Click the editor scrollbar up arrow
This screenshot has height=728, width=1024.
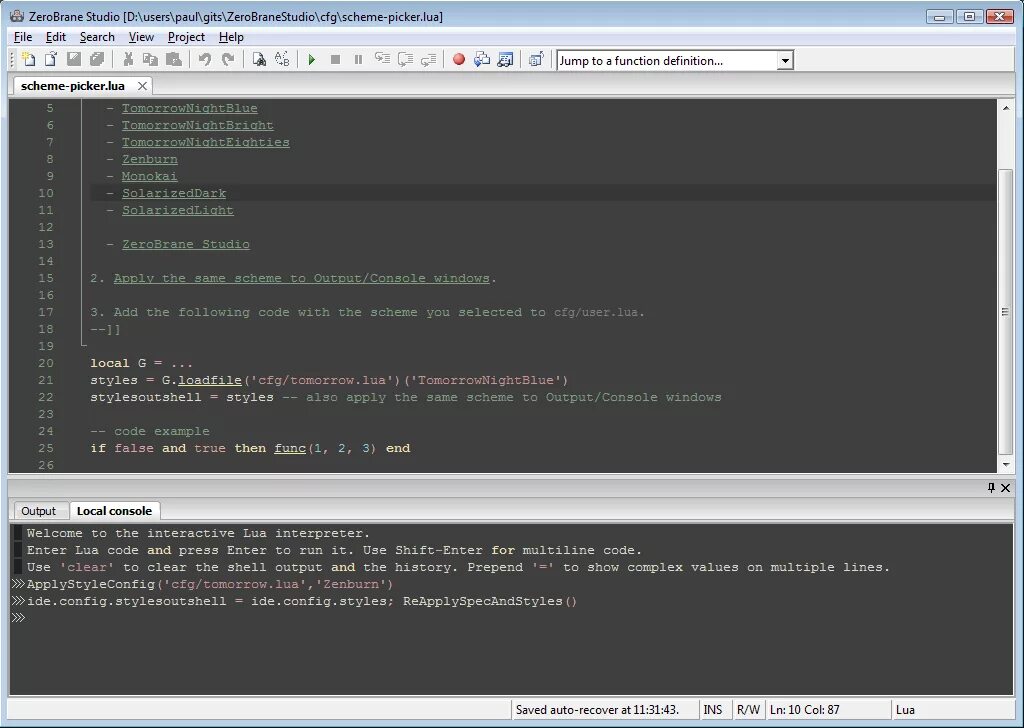[x=1006, y=108]
